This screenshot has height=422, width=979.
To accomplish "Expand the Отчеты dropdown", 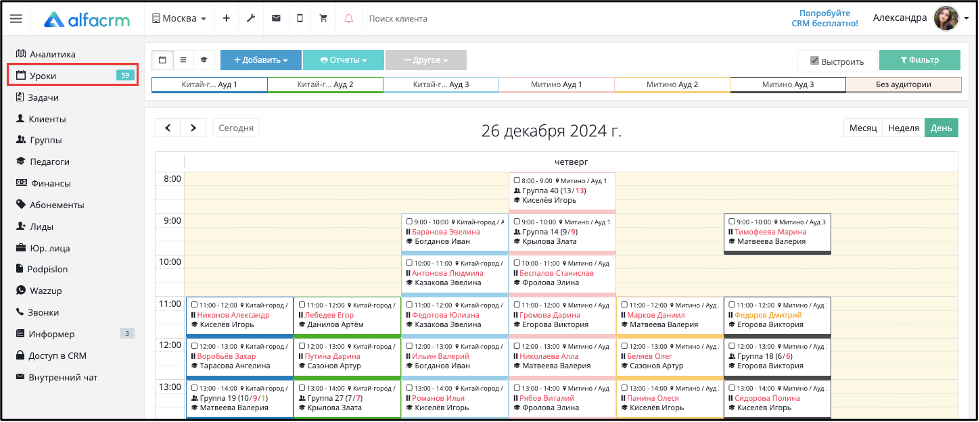I will pos(343,61).
